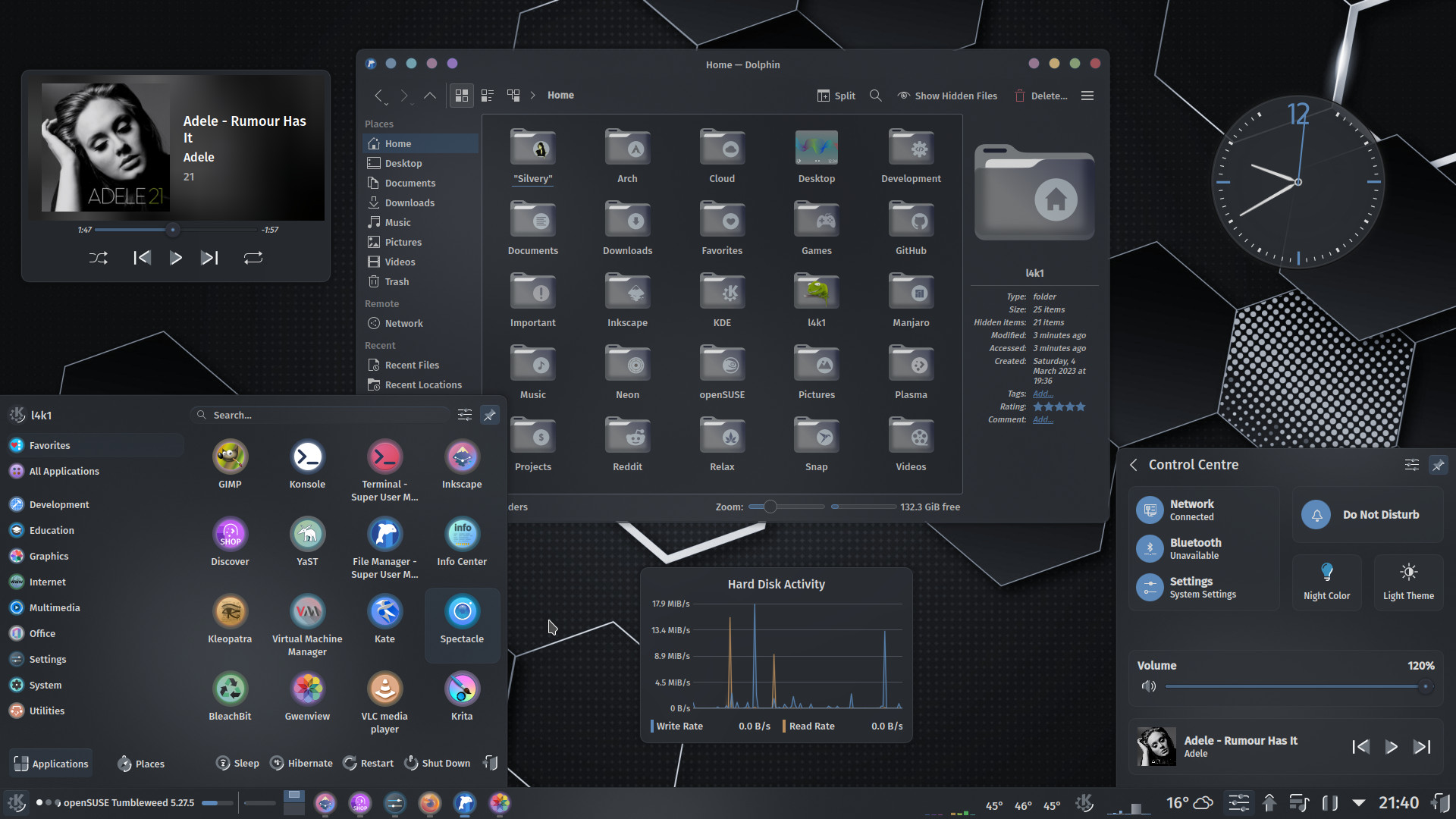1456x819 pixels.
Task: Select Graphics category in launcher
Action: point(95,556)
